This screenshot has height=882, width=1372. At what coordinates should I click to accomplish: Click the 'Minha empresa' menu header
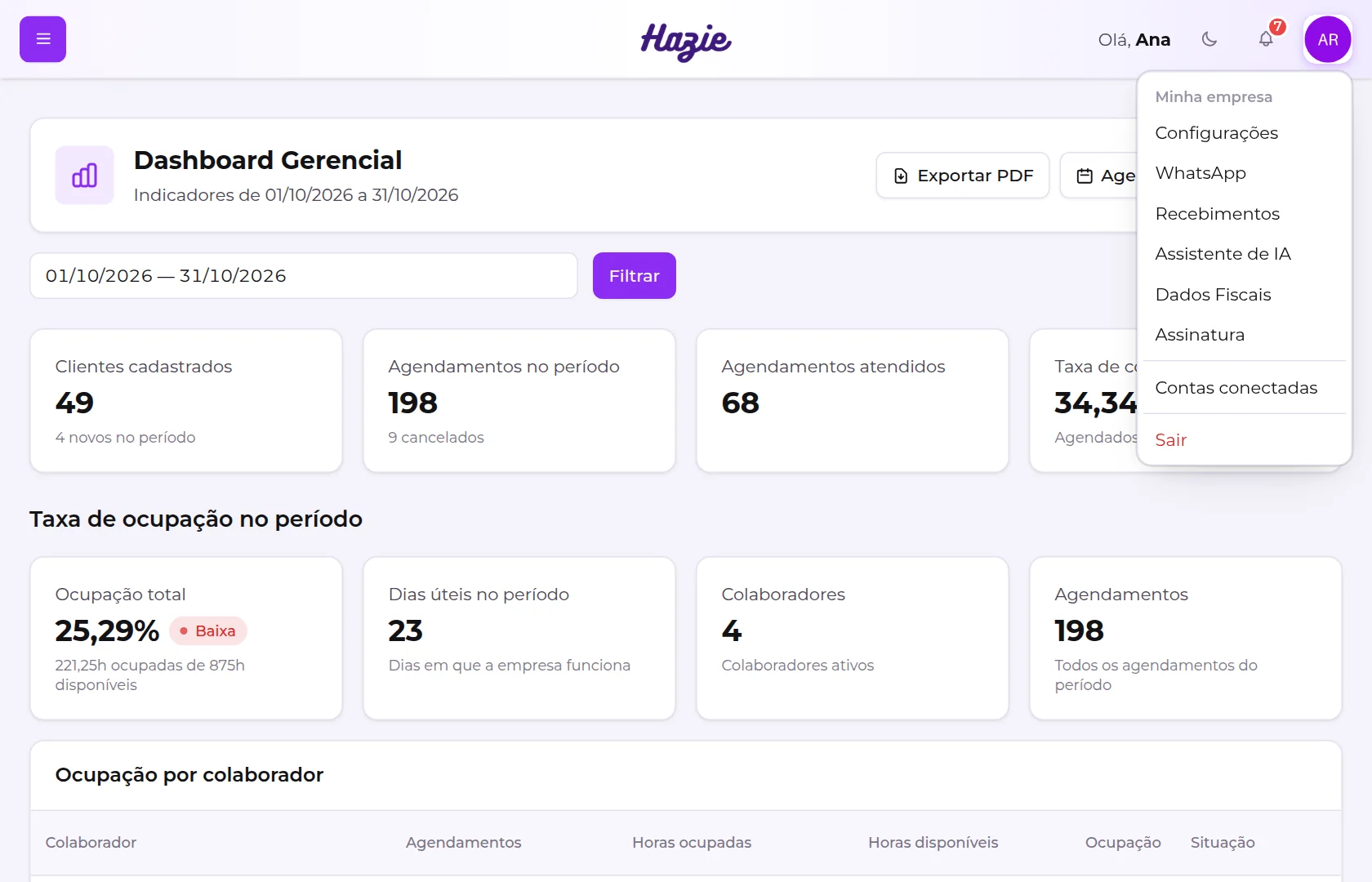[1214, 97]
